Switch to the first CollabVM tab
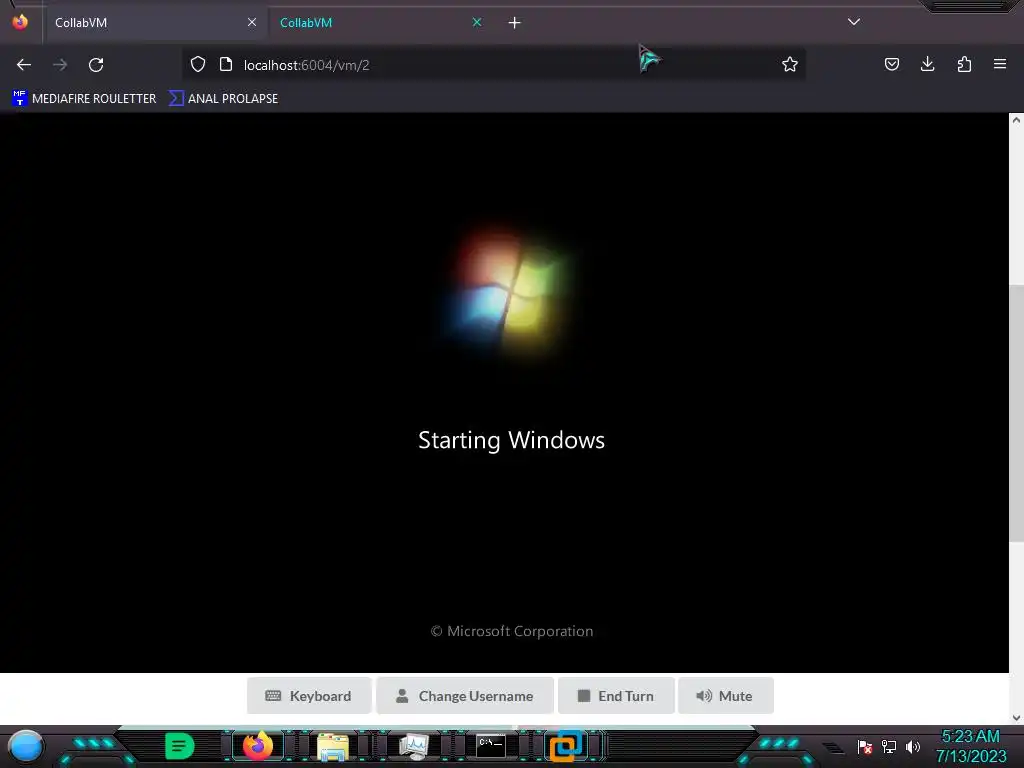 point(155,23)
